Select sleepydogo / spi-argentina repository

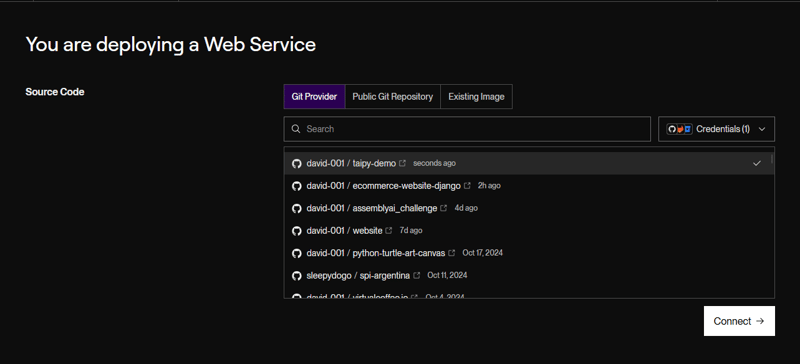click(529, 276)
